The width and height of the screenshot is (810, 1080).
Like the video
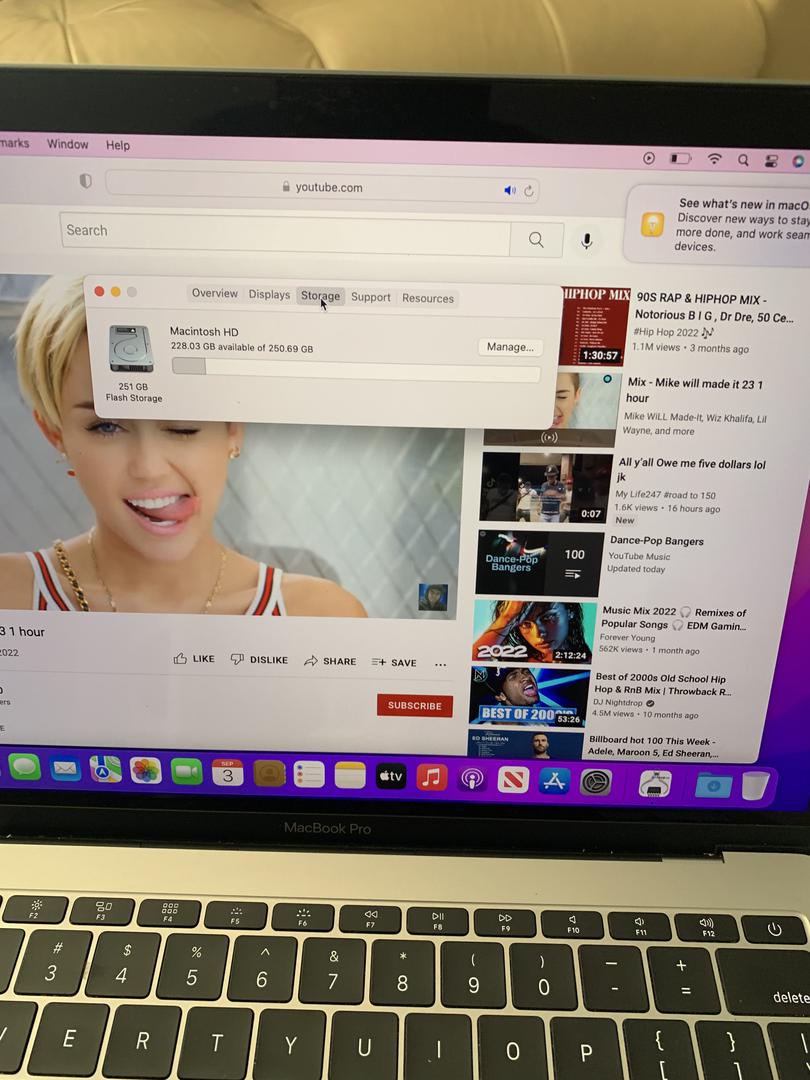194,658
